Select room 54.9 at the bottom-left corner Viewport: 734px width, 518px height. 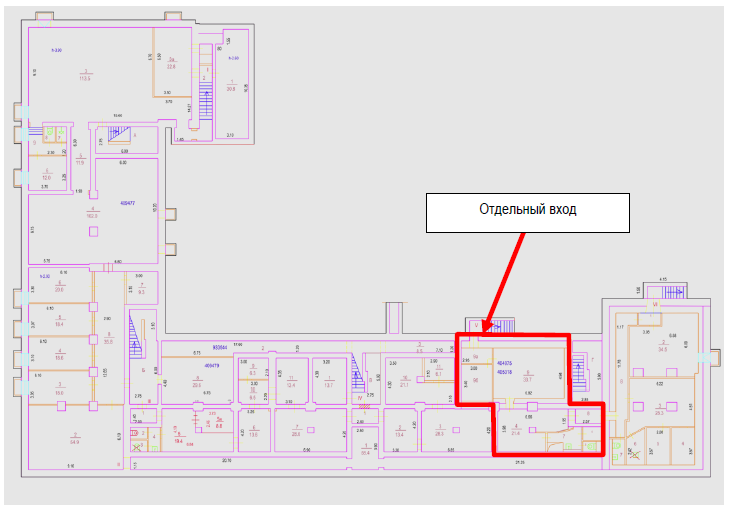[x=74, y=440]
